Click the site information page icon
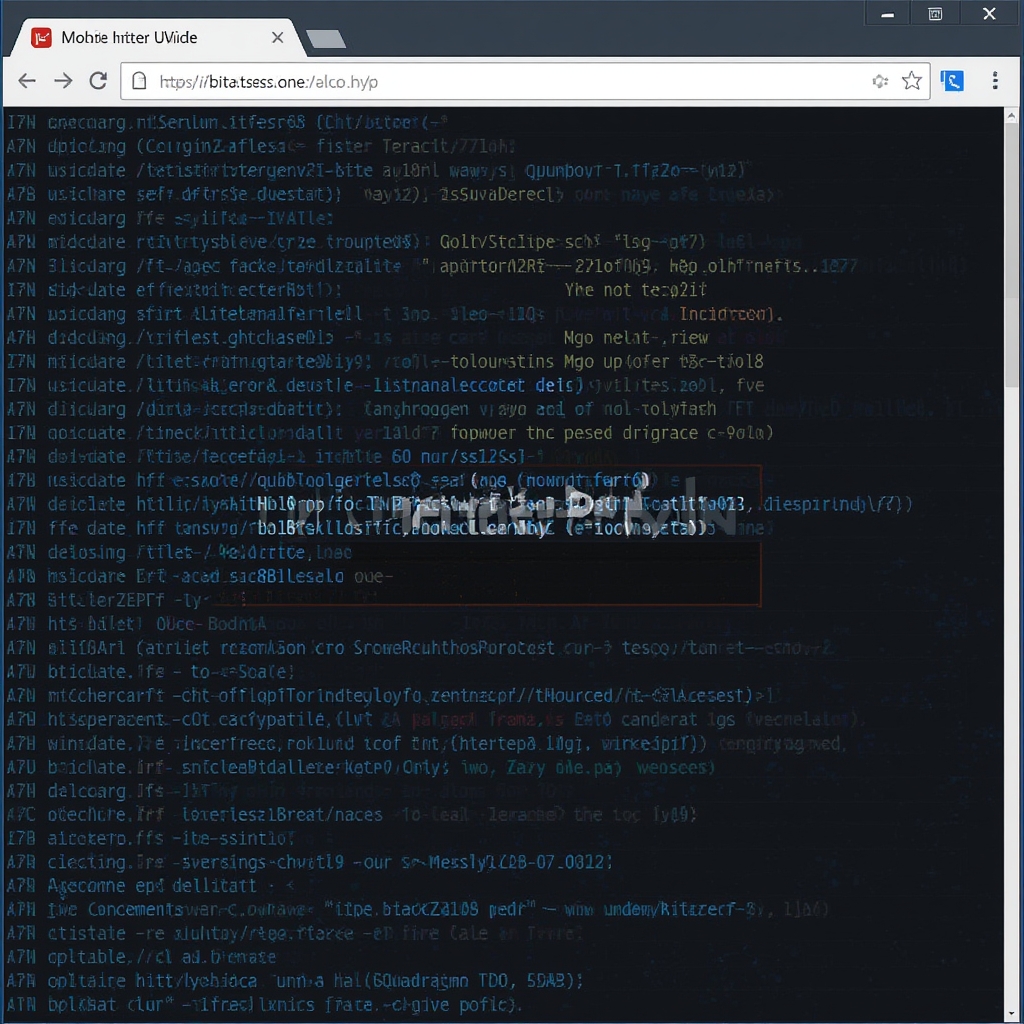 139,82
